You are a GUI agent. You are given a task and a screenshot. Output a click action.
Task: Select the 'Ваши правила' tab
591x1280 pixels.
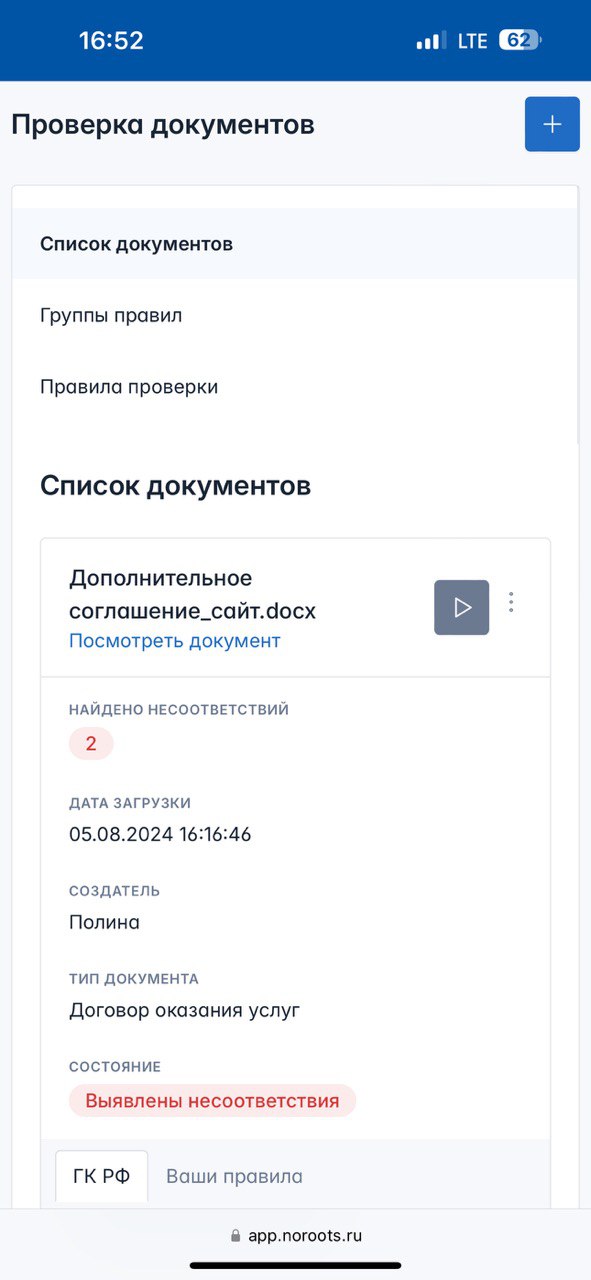point(234,1176)
